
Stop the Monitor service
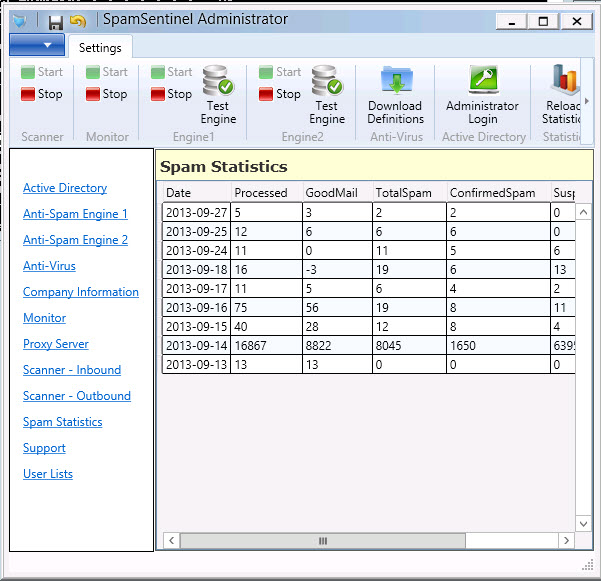[107, 94]
